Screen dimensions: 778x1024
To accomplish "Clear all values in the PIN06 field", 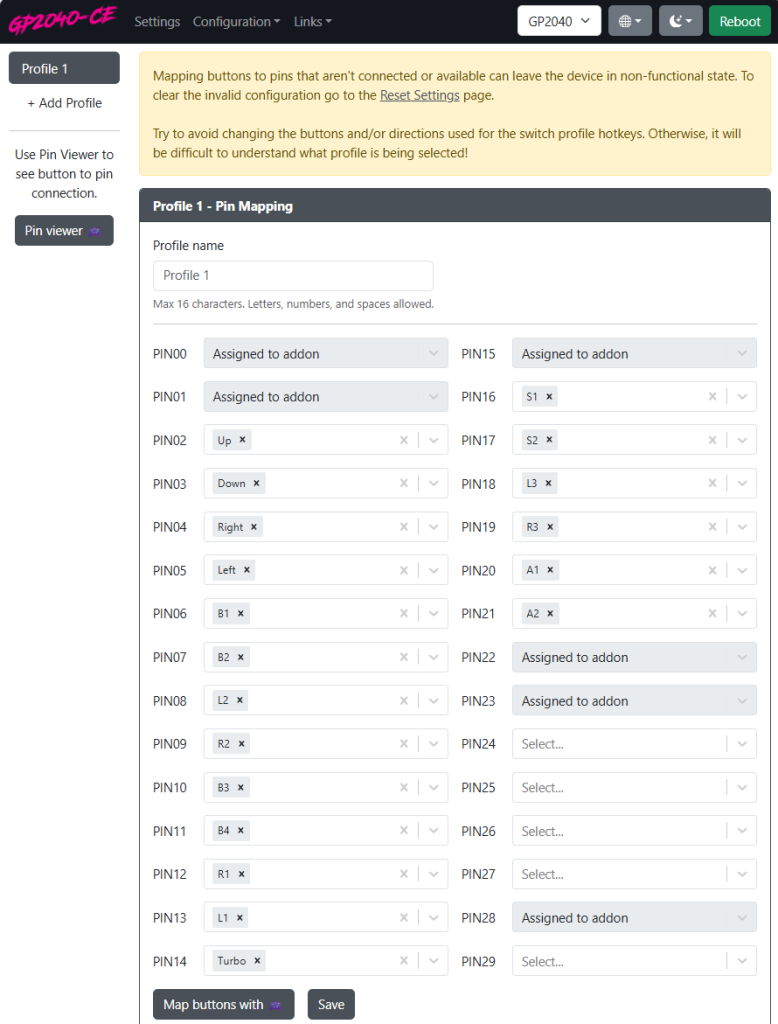I will (404, 614).
